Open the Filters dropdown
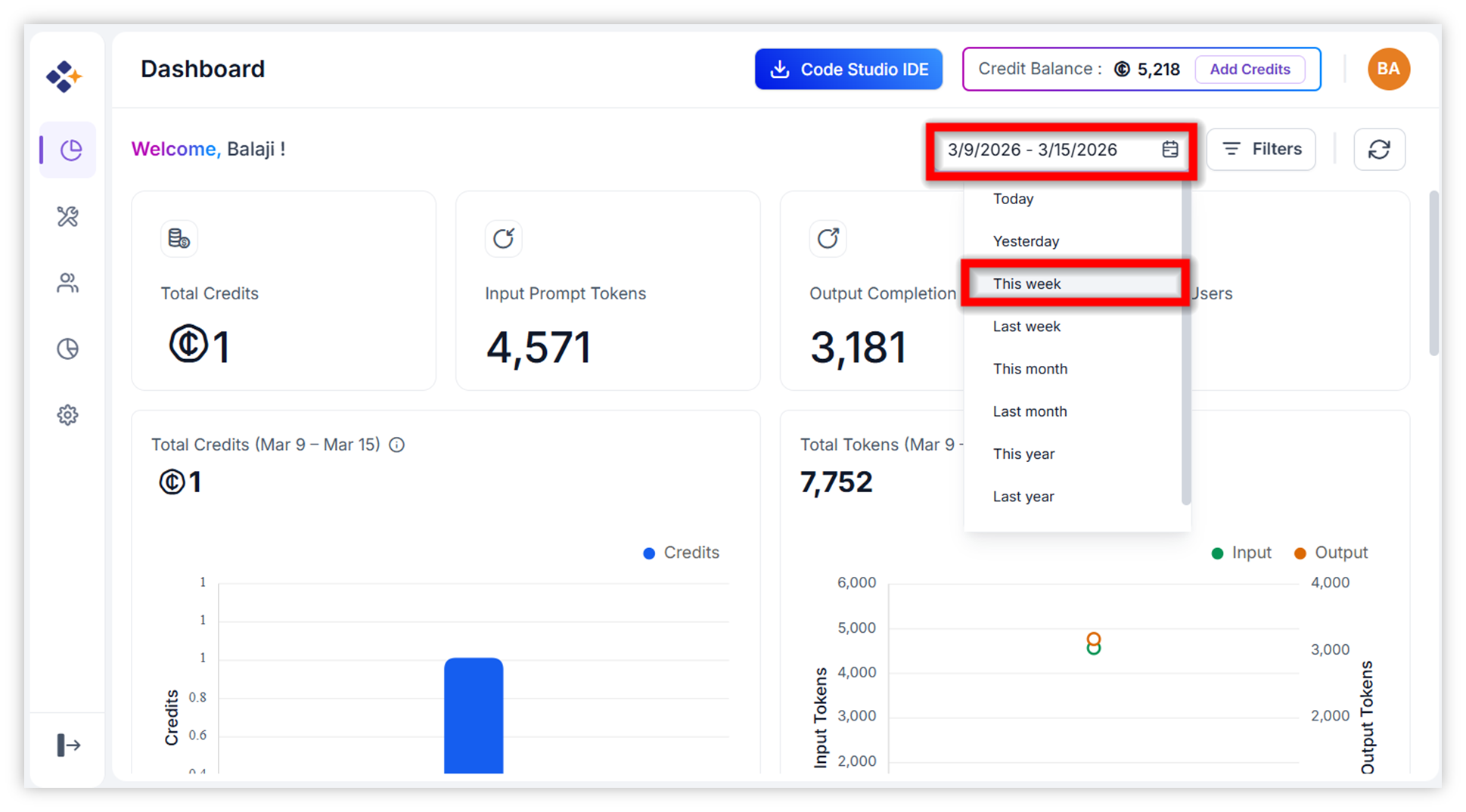This screenshot has height=812, width=1466. tap(1261, 149)
